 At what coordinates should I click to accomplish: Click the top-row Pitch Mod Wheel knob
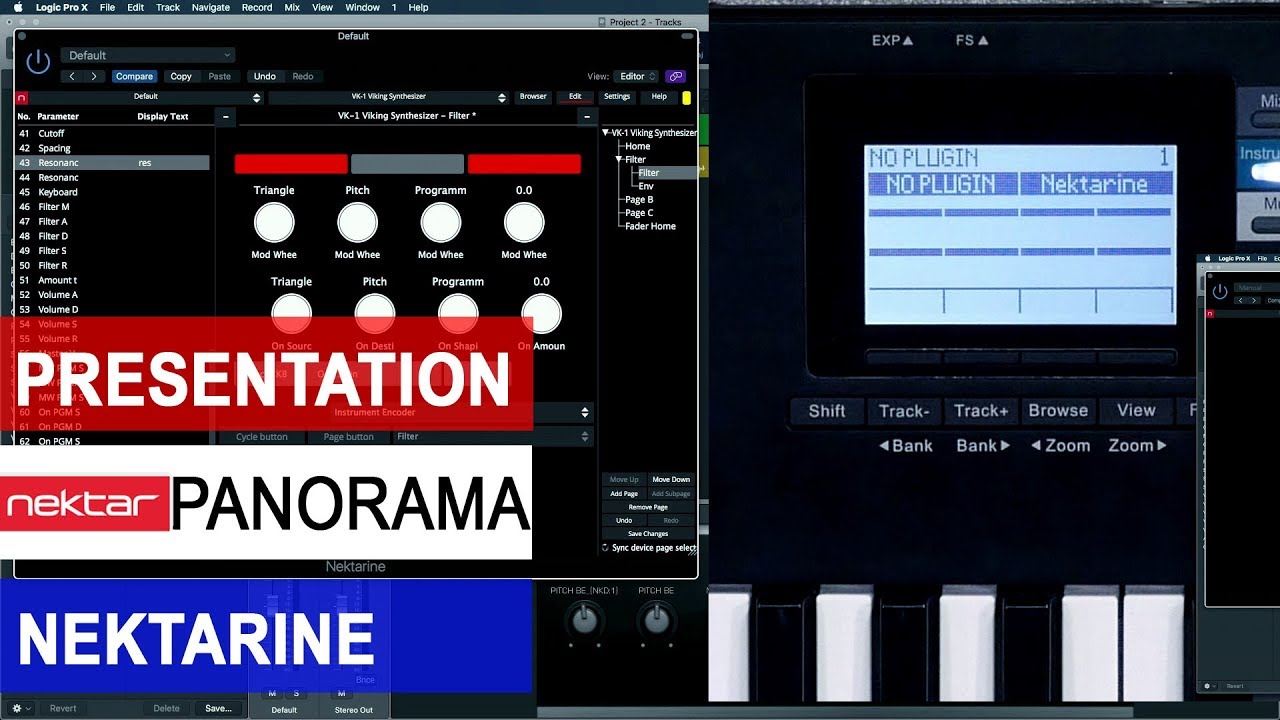357,223
